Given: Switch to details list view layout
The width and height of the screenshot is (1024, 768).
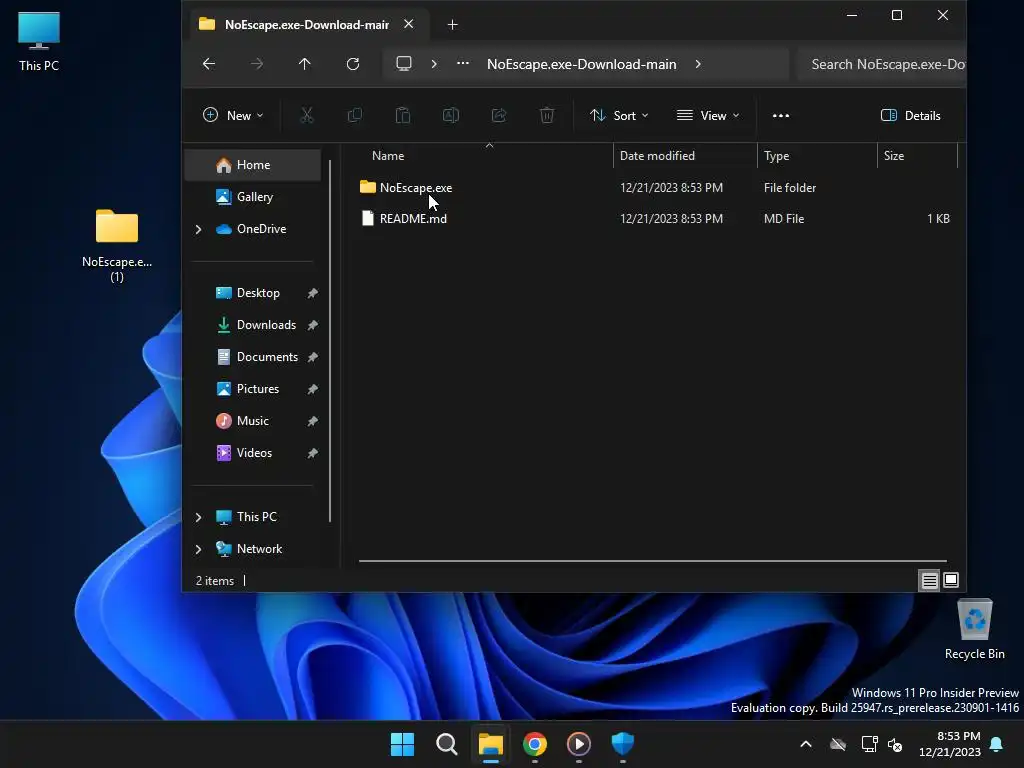Looking at the screenshot, I should (929, 580).
